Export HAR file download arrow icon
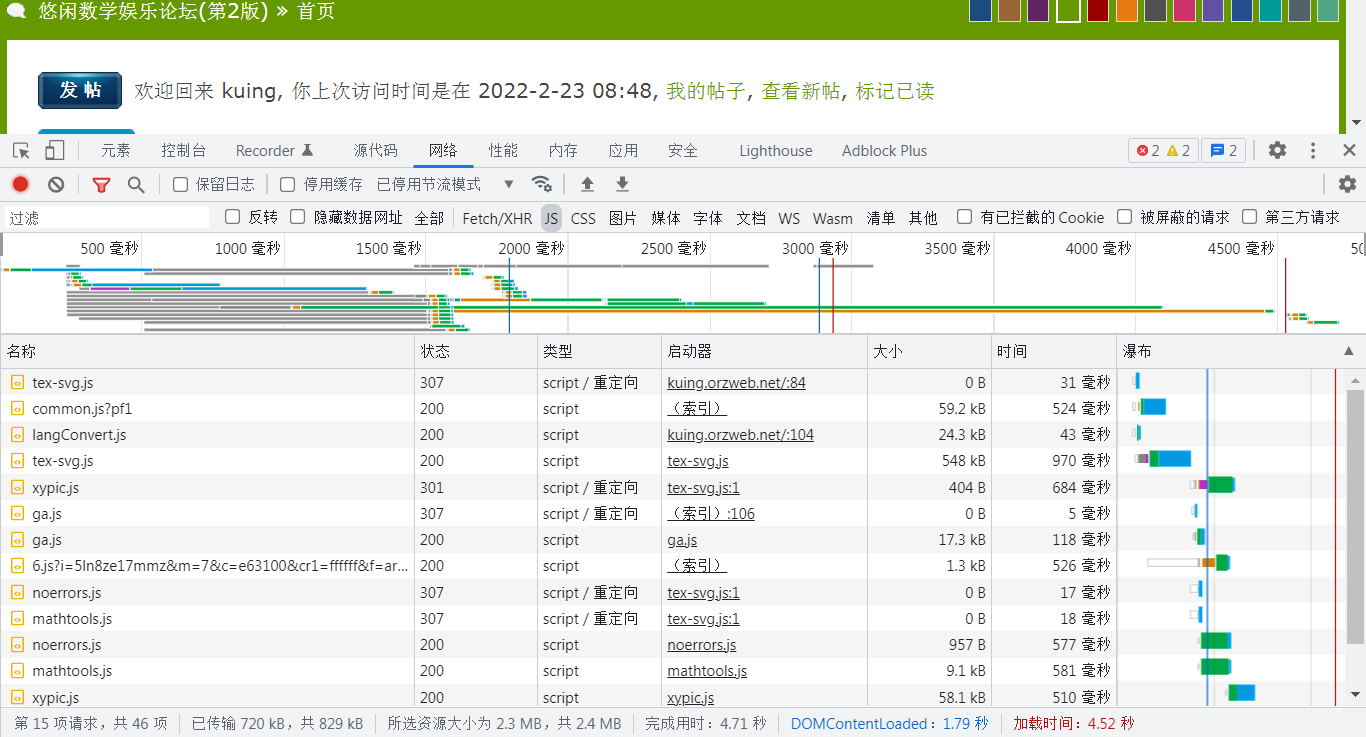The width and height of the screenshot is (1366, 737). pyautogui.click(x=622, y=184)
